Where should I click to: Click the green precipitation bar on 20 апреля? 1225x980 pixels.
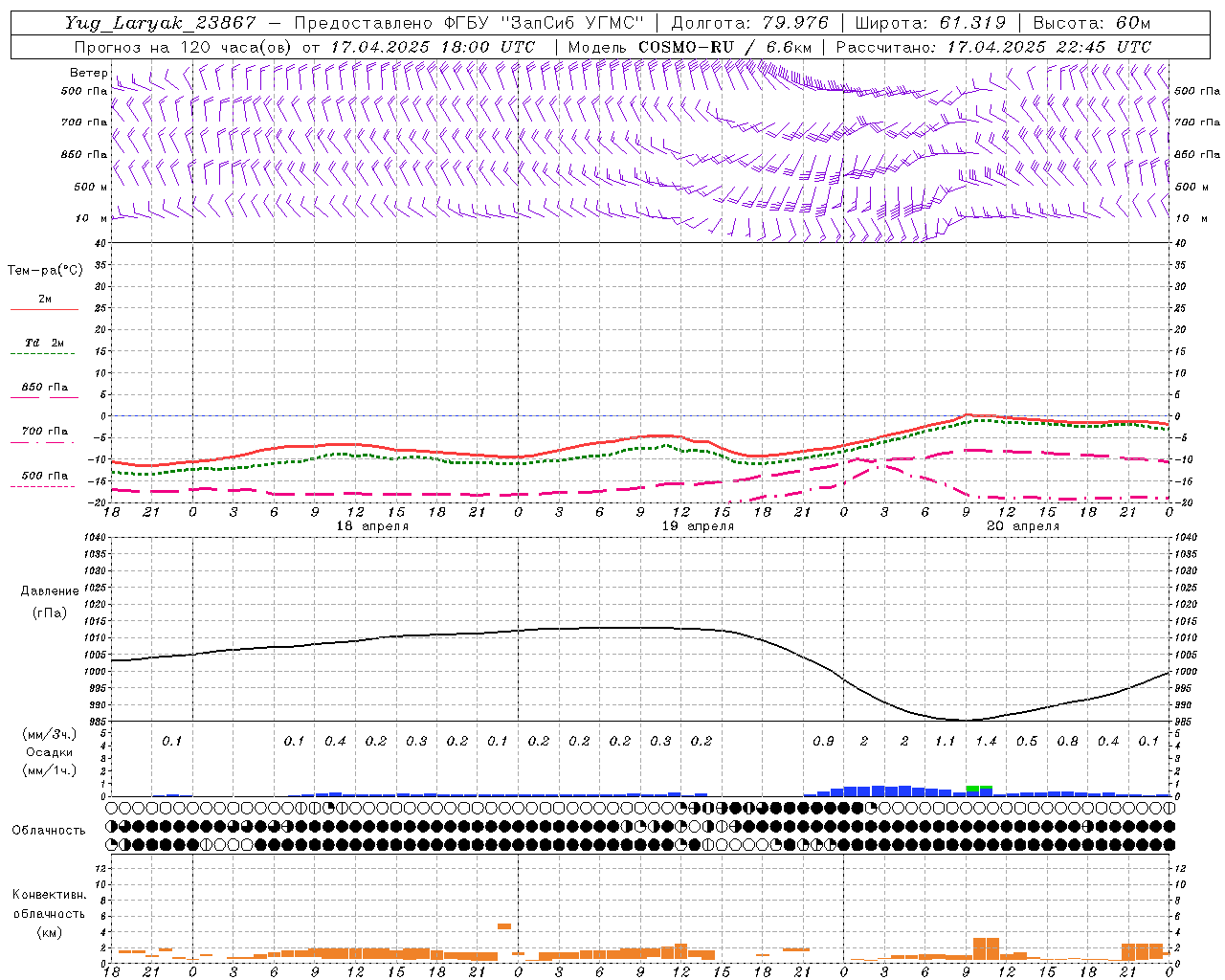(979, 788)
